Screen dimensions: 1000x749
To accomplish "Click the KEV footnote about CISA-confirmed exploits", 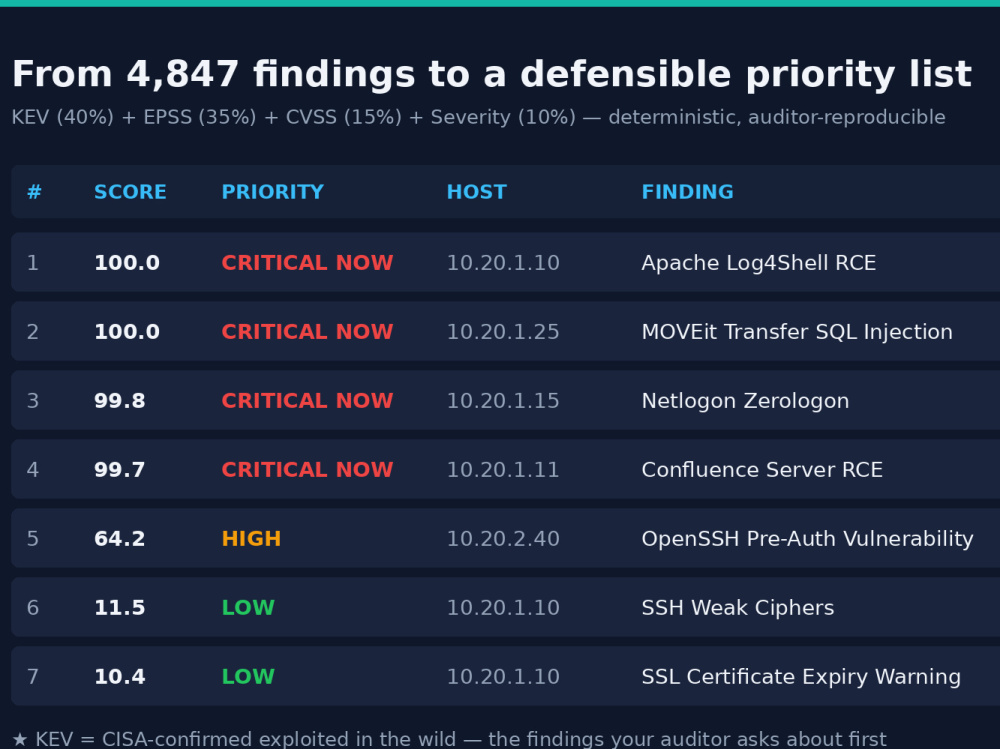I will point(449,739).
